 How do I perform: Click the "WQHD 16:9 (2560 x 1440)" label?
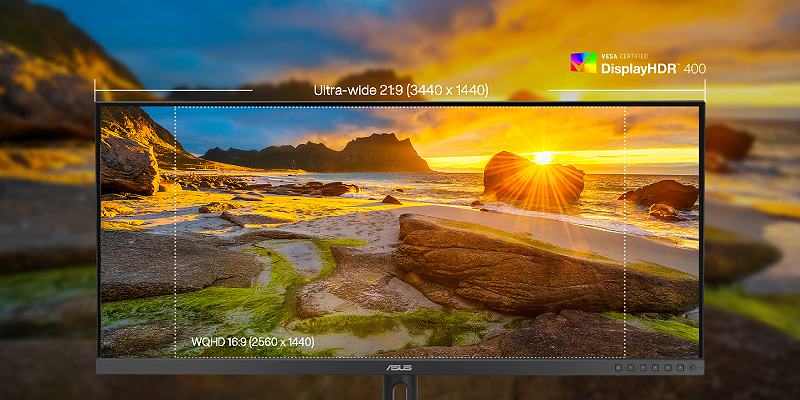tap(253, 341)
